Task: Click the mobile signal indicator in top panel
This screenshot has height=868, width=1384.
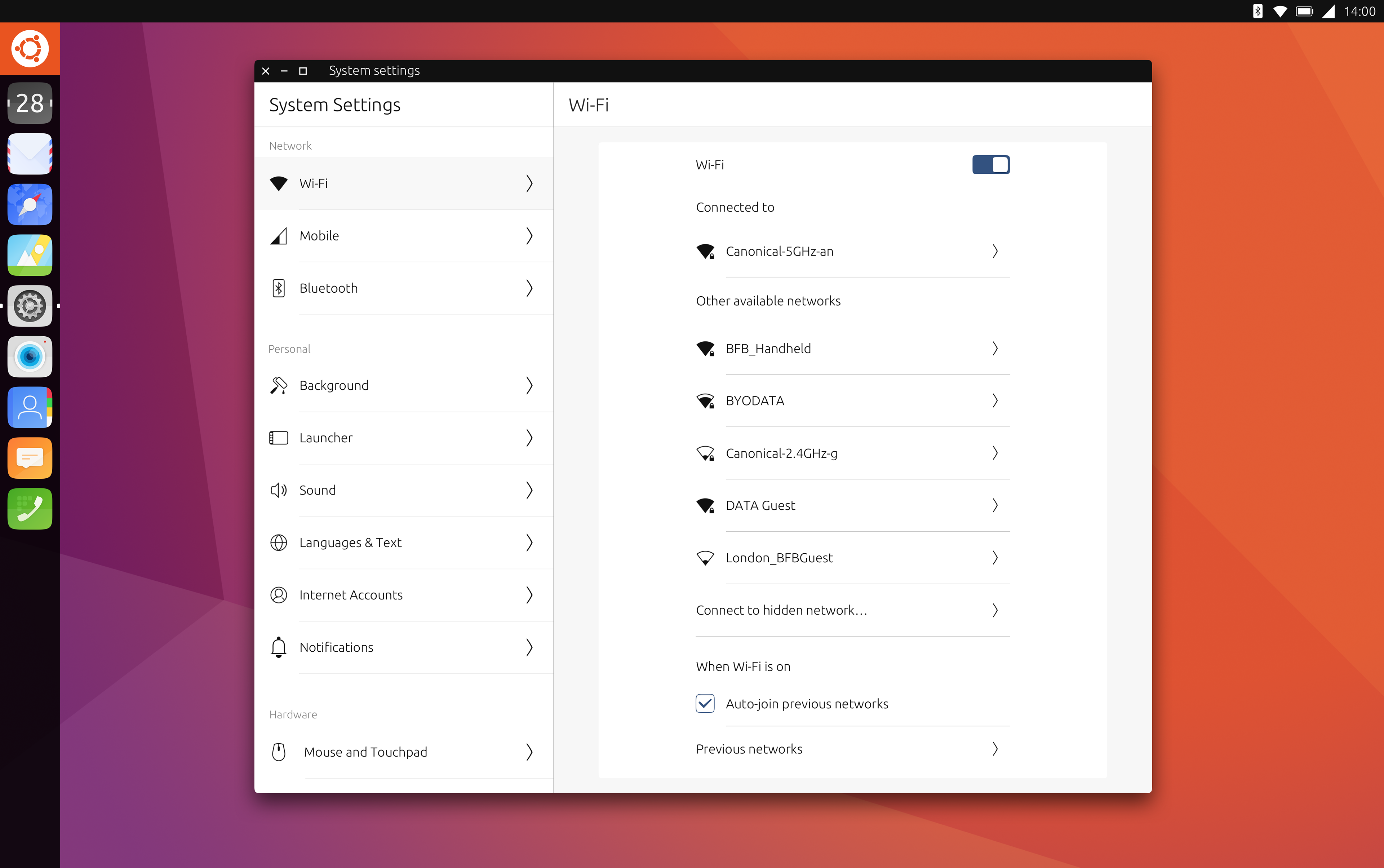Action: [x=1328, y=12]
